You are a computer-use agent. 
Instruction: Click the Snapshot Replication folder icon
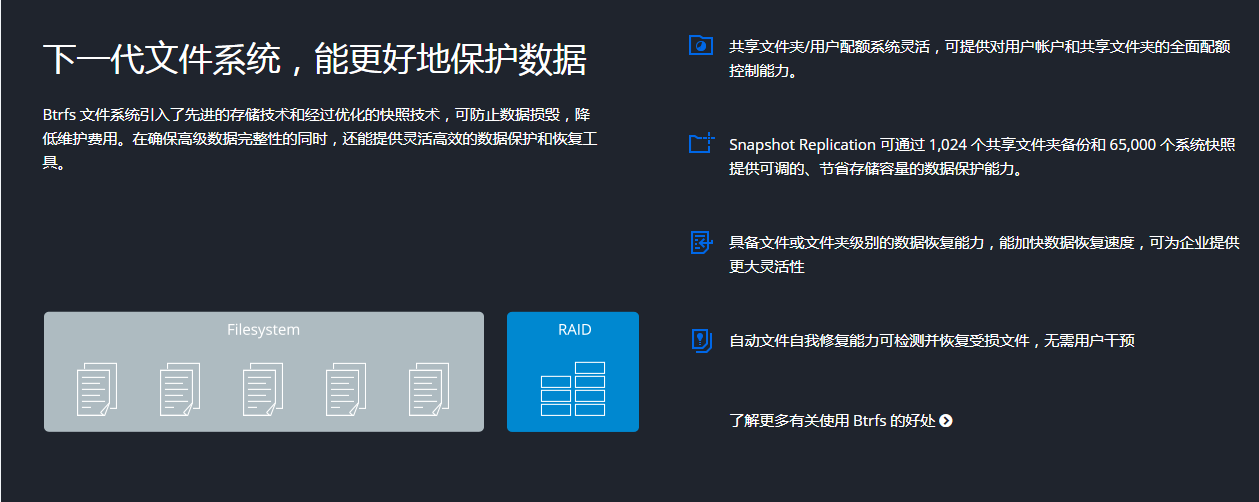[x=701, y=143]
